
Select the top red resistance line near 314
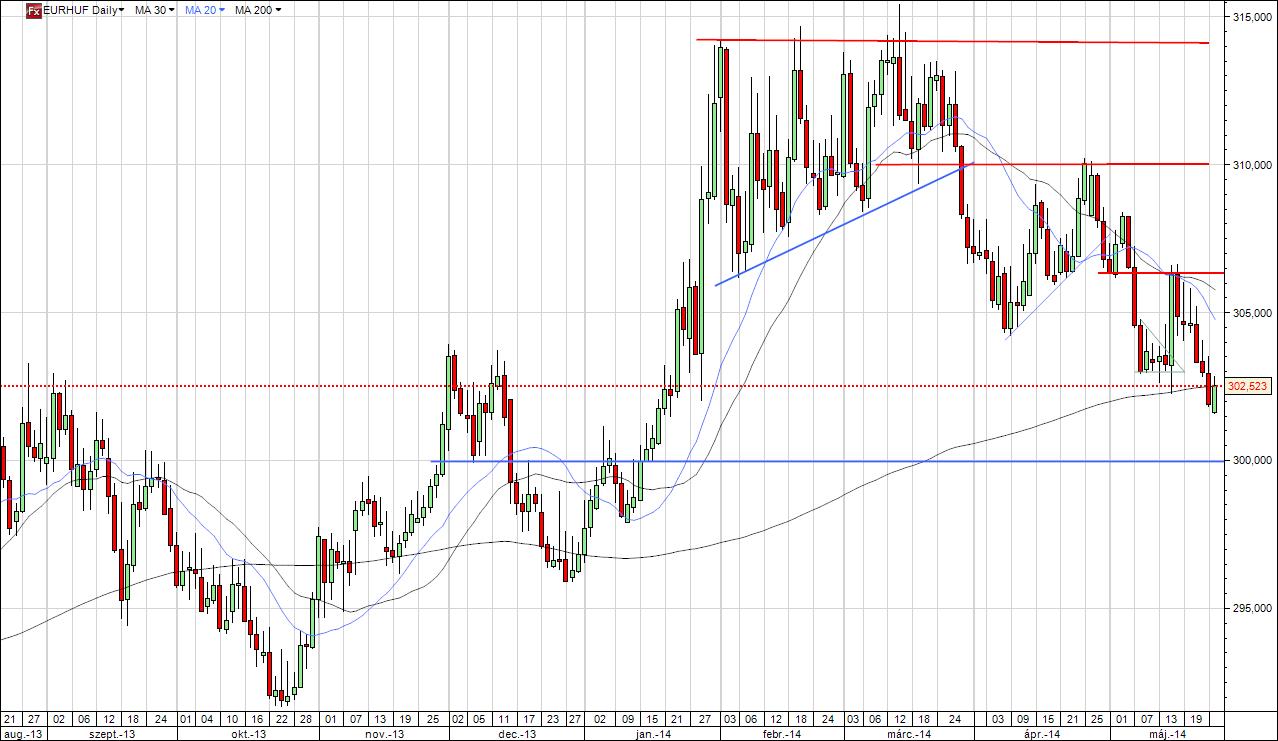click(x=950, y=41)
